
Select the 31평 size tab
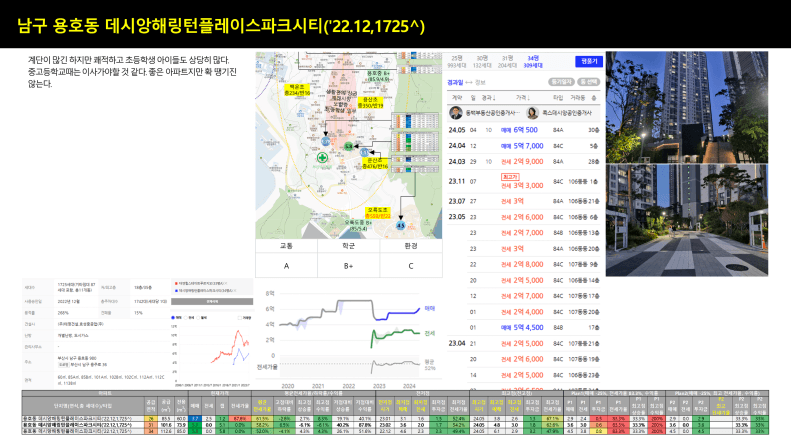[x=507, y=62]
